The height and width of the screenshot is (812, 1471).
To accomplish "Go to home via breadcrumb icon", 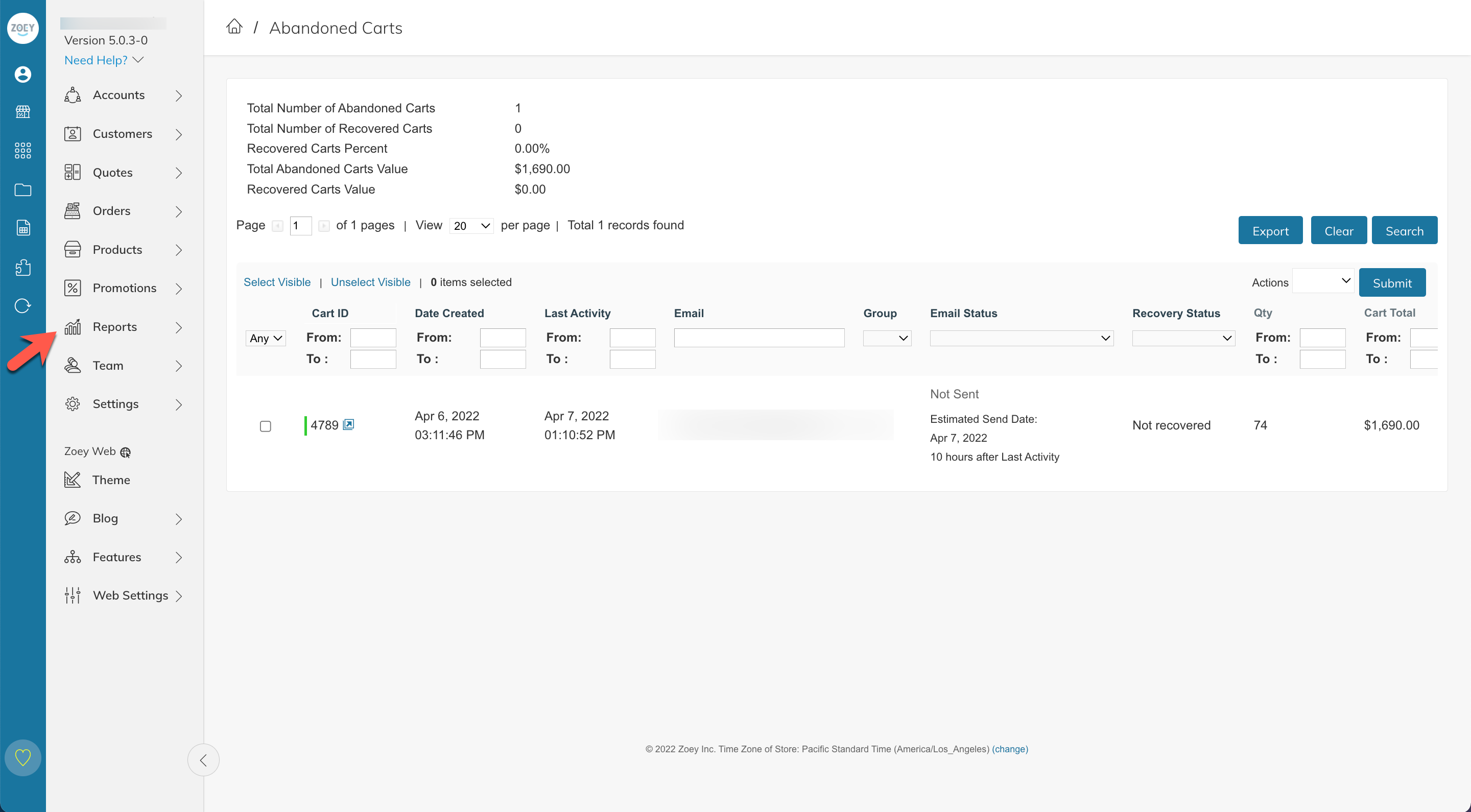I will coord(234,27).
